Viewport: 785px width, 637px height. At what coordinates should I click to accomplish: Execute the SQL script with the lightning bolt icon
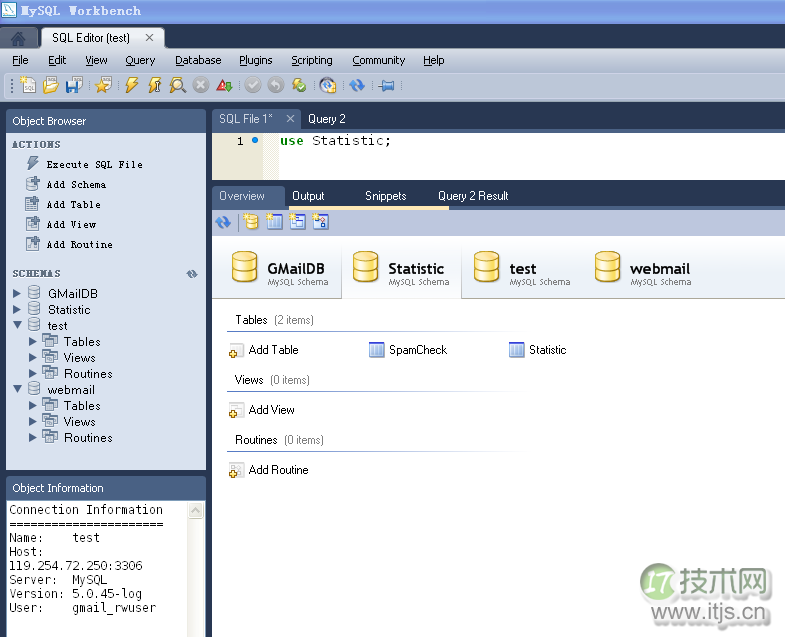(131, 86)
